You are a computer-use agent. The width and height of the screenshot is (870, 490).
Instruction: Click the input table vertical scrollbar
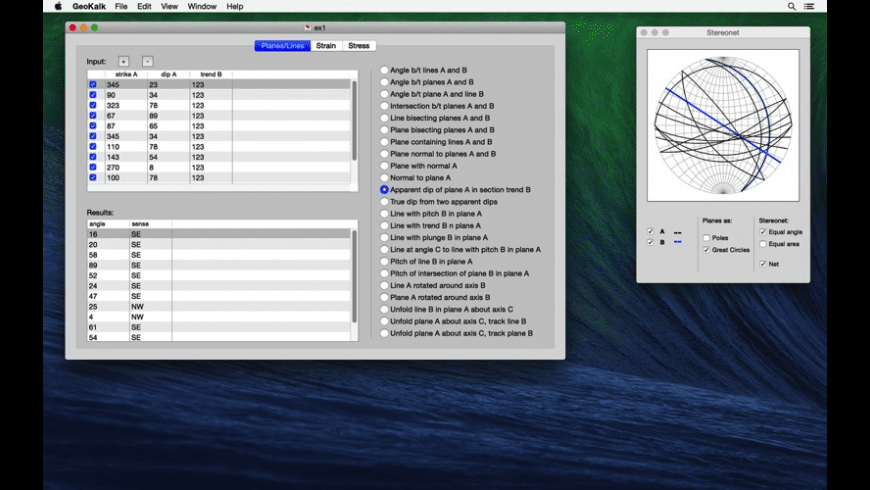[355, 120]
